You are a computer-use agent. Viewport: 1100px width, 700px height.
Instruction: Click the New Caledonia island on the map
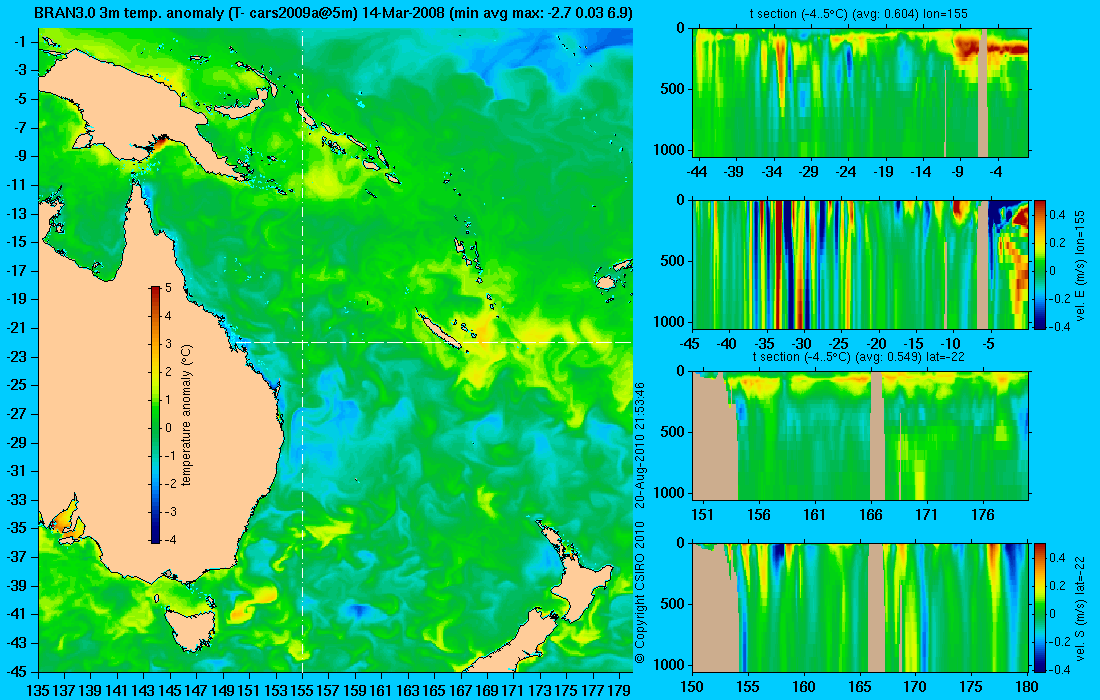439,330
